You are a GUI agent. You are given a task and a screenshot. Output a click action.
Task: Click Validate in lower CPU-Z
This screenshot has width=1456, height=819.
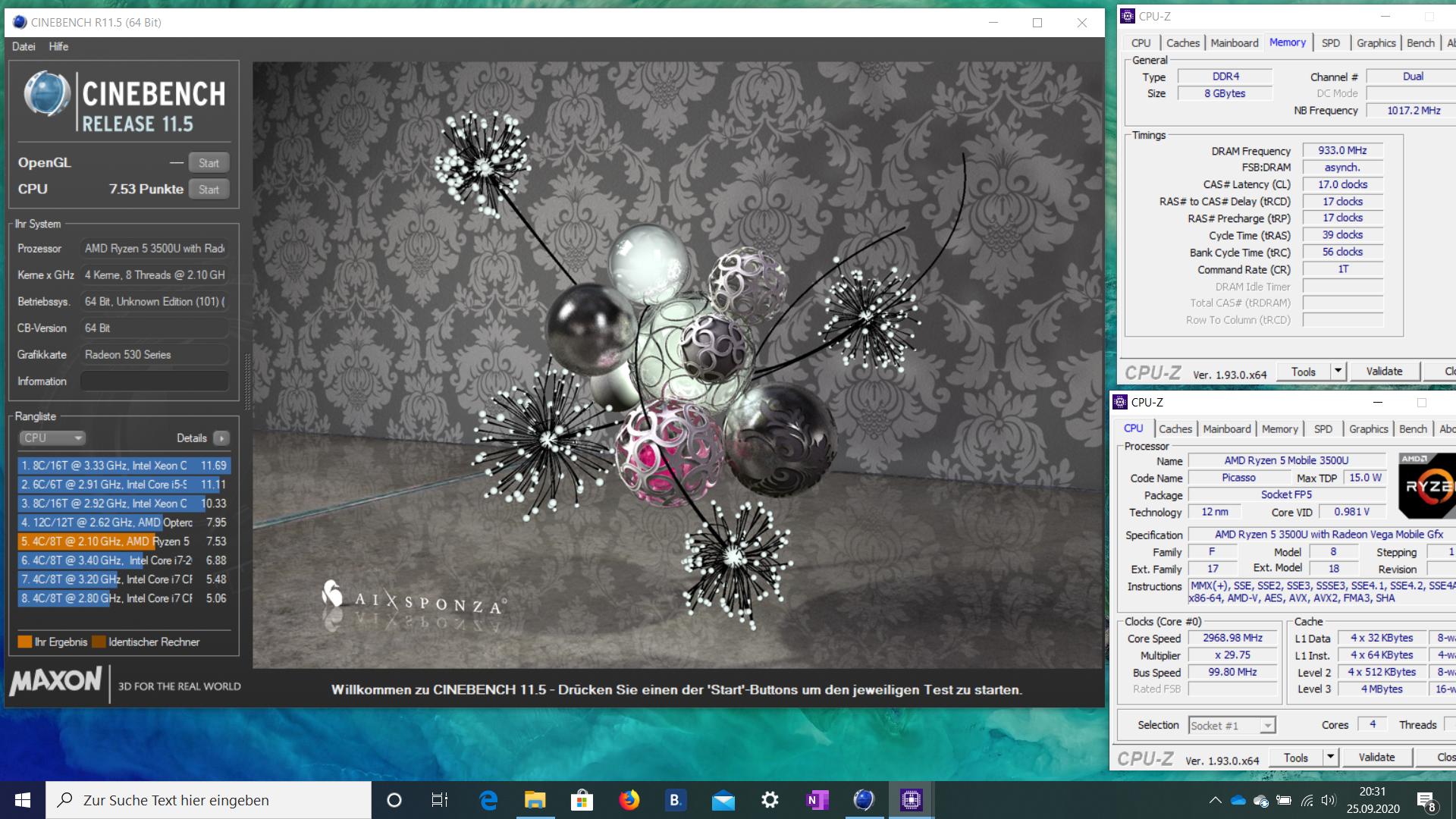click(1376, 758)
